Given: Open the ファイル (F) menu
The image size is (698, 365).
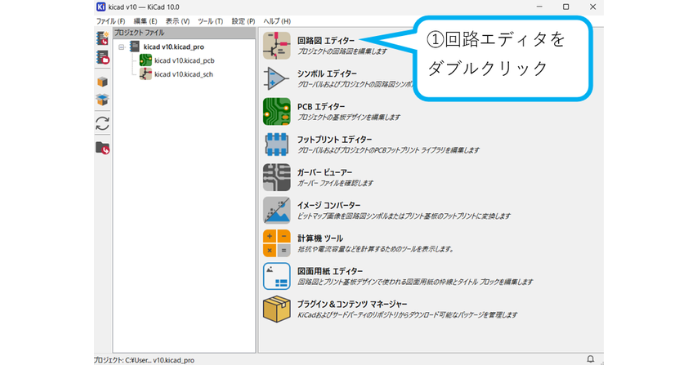Looking at the screenshot, I should click(111, 21).
